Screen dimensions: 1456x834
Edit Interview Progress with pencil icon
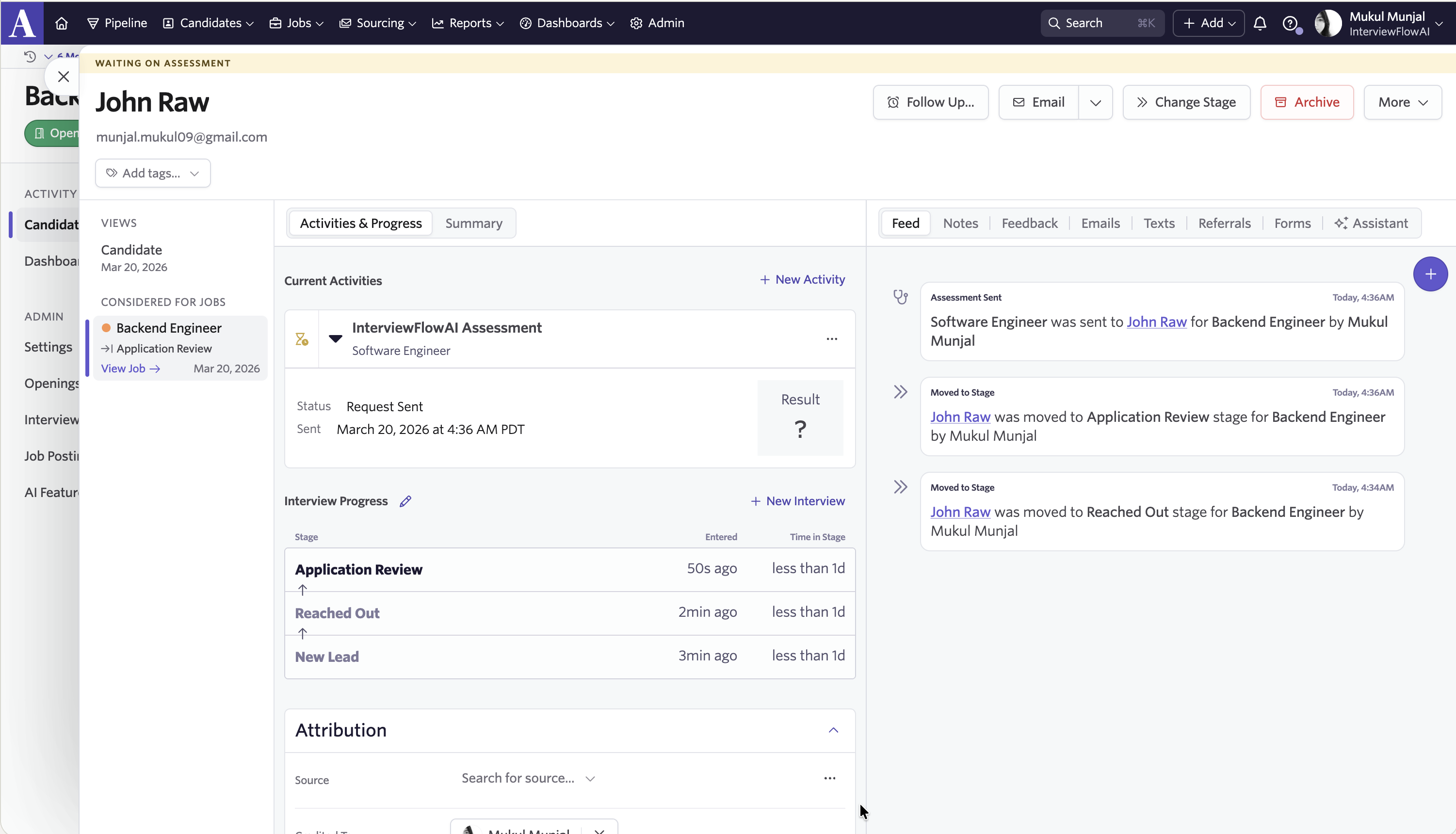pyautogui.click(x=405, y=501)
